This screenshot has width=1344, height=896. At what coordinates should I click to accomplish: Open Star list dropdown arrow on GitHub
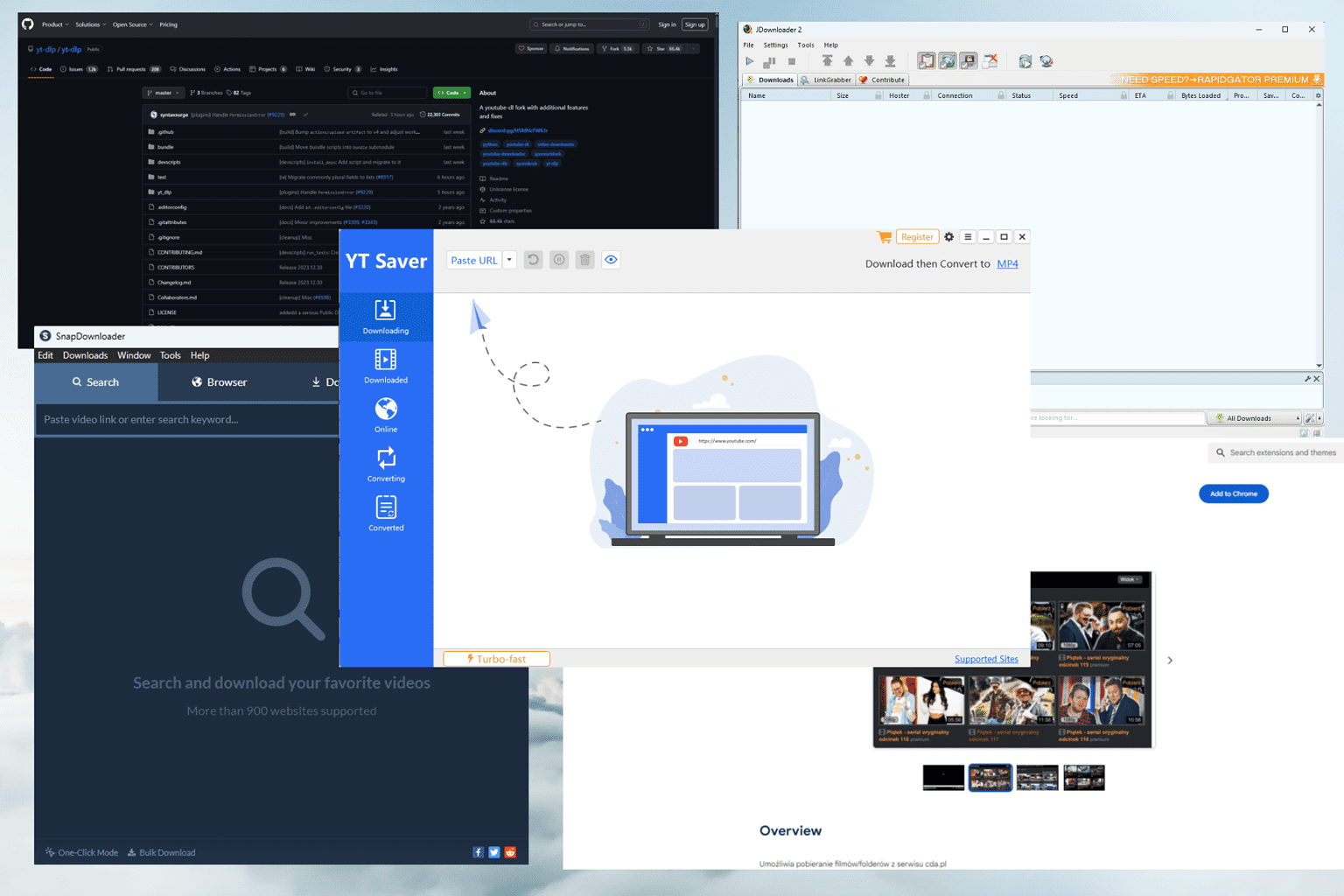point(694,49)
